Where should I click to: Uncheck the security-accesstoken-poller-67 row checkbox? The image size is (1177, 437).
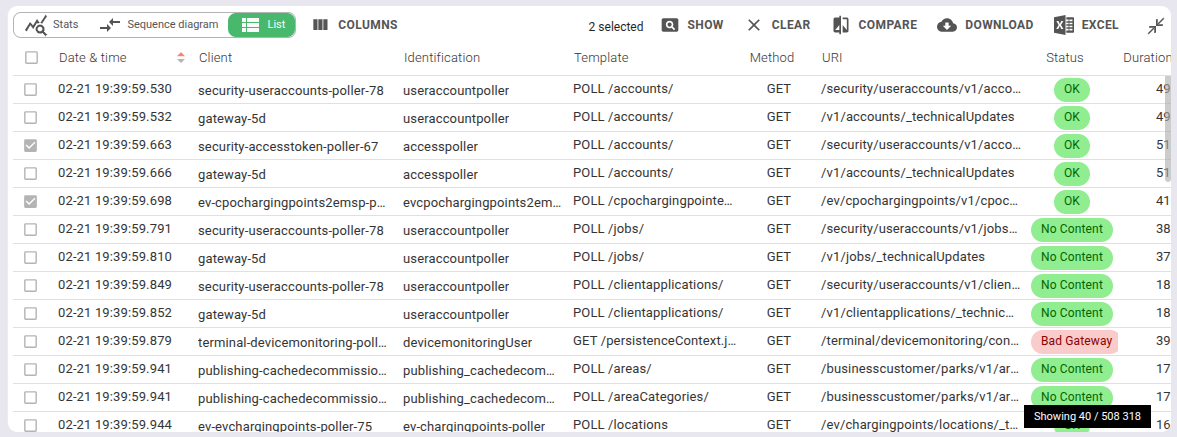coord(31,146)
